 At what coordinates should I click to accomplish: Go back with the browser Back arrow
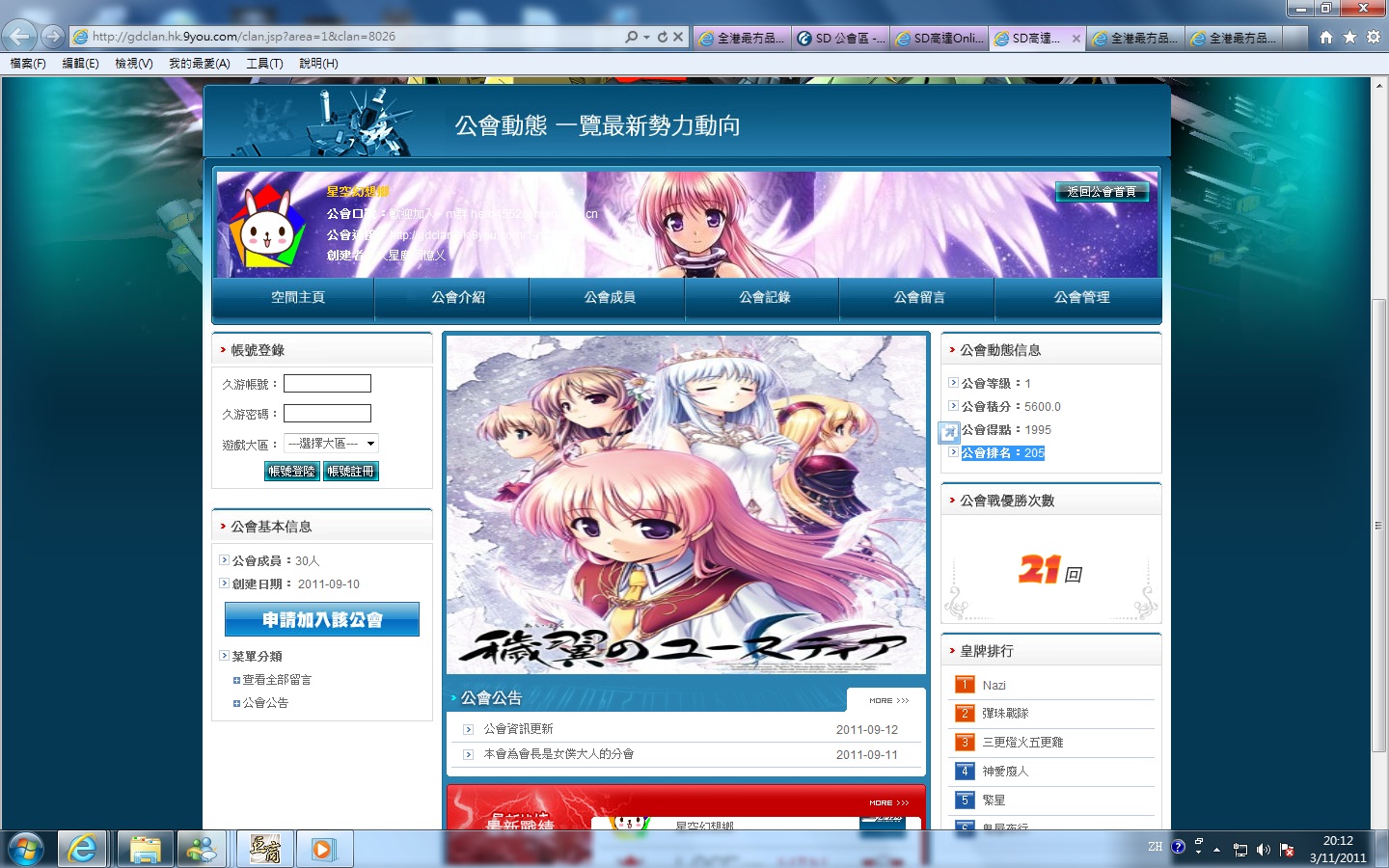click(x=19, y=37)
